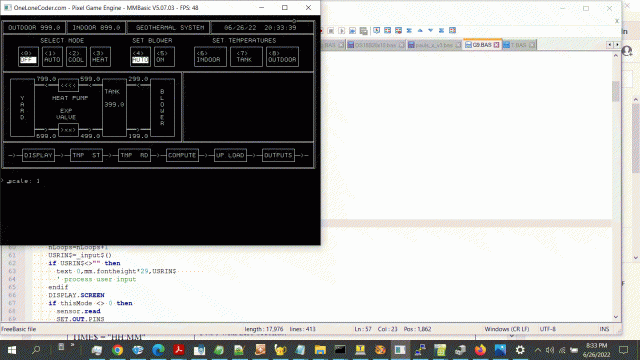Image resolution: width=640 pixels, height=360 pixels.
Task: Click the editor vertical scrollbar thumb
Action: [616, 91]
